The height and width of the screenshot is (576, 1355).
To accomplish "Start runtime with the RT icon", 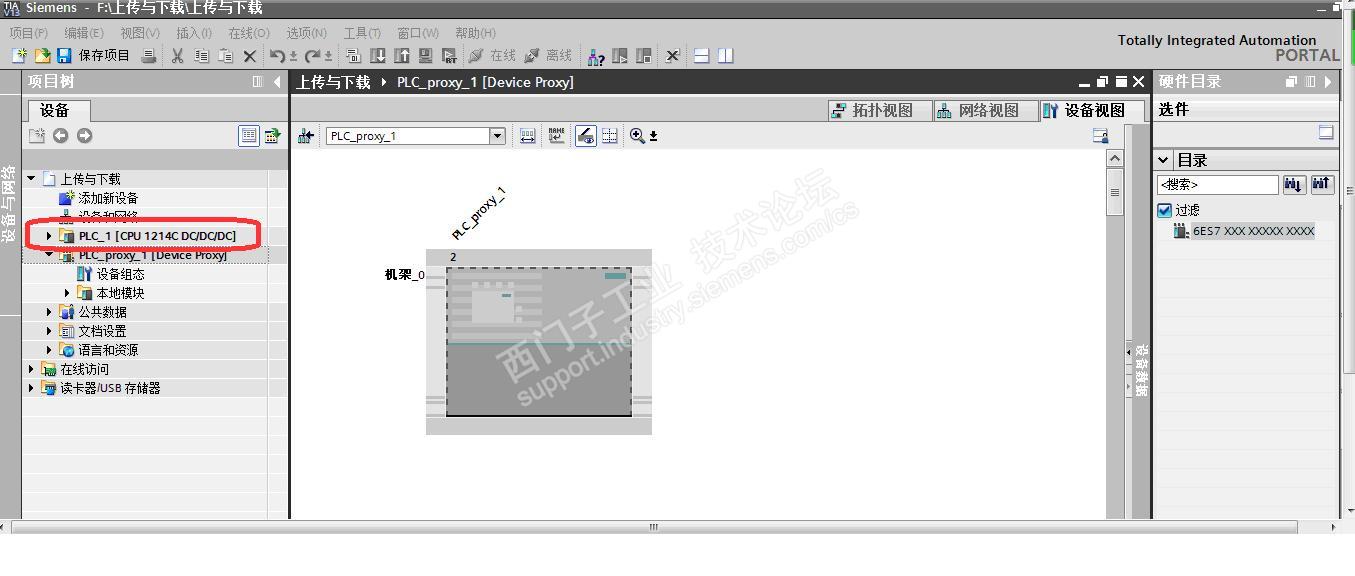I will (450, 56).
